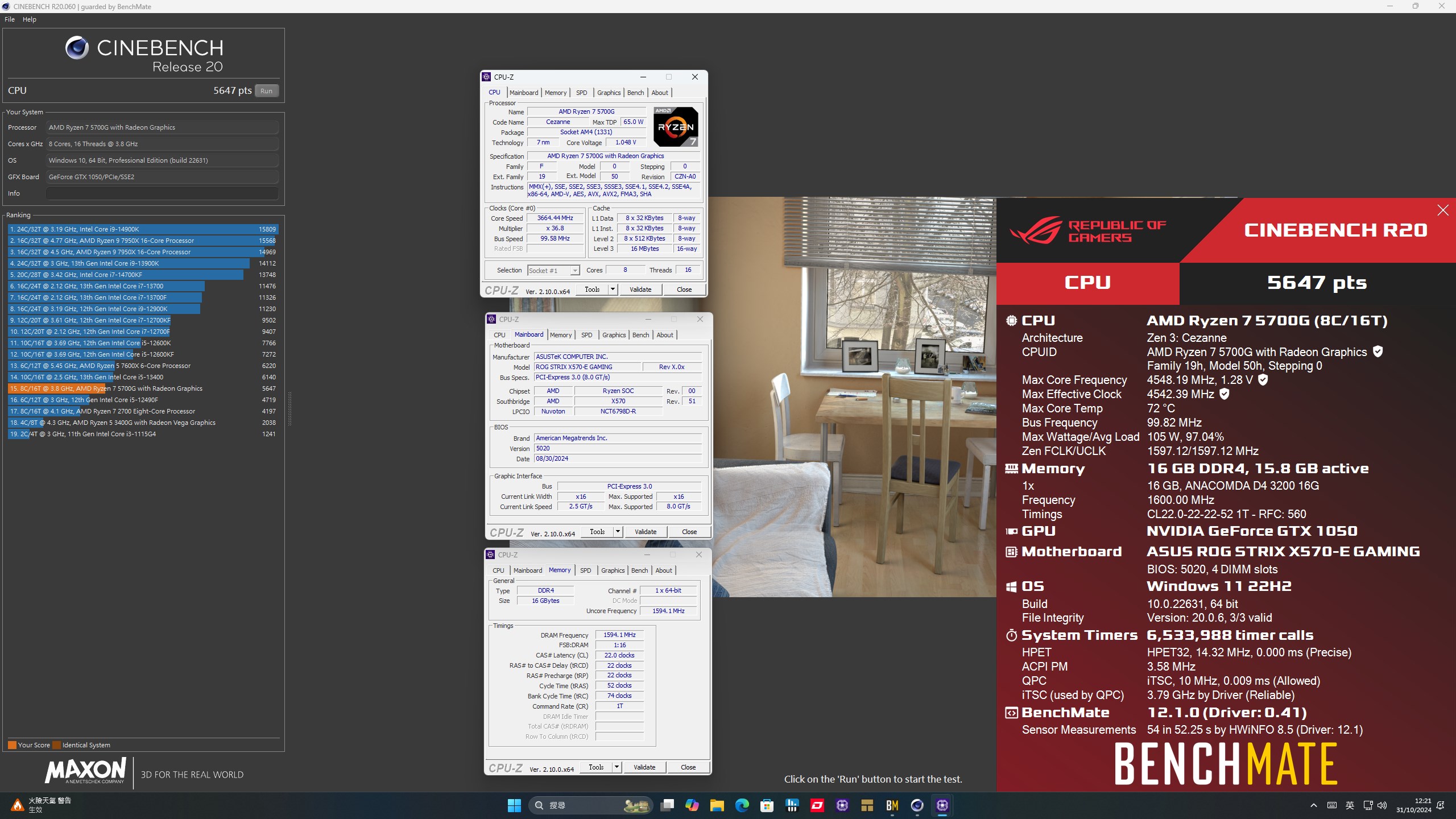Select CPU tab in Memory CPU-Z window
This screenshot has height=819, width=1456.
pos(498,570)
